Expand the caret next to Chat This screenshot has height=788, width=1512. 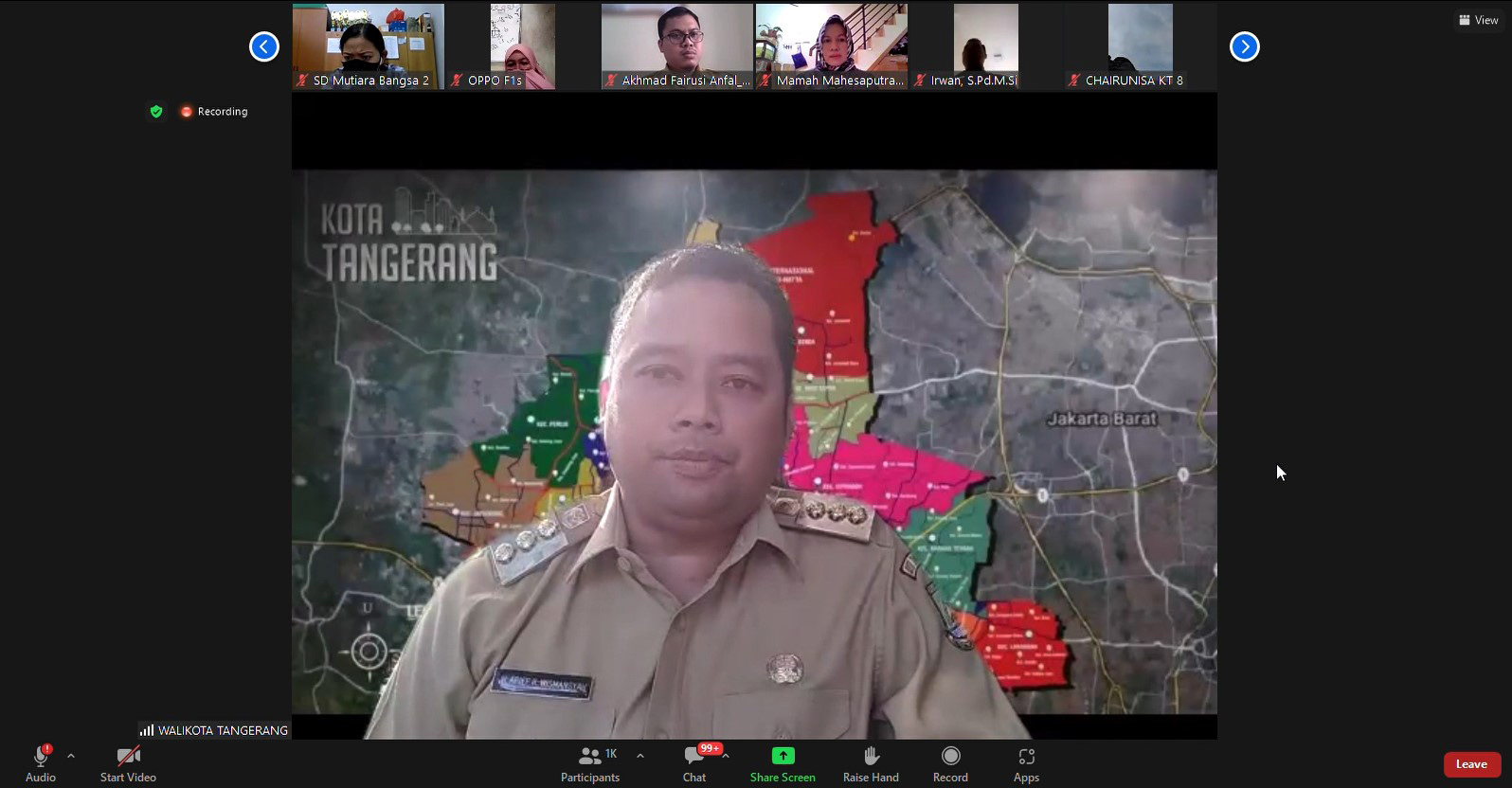pos(726,756)
